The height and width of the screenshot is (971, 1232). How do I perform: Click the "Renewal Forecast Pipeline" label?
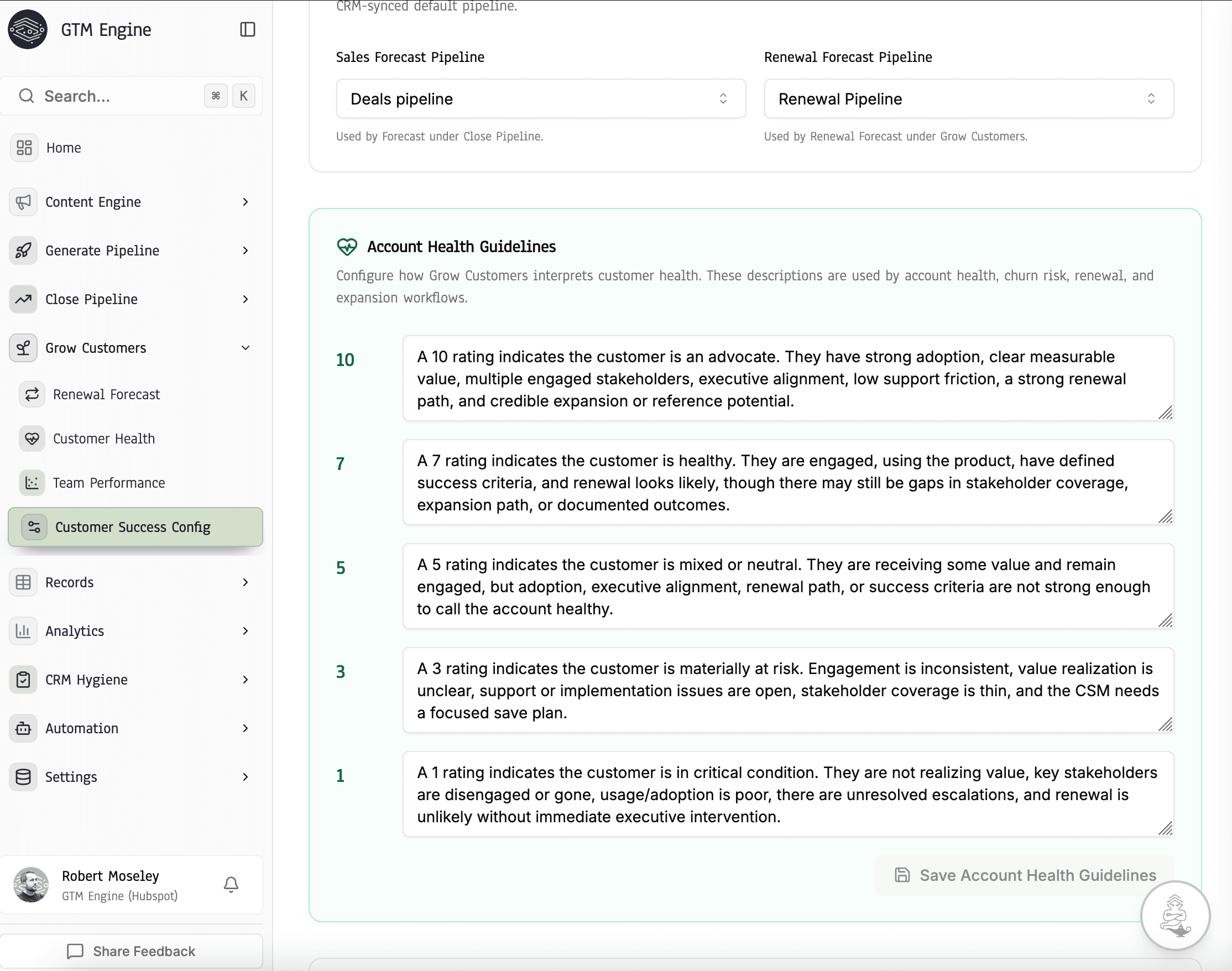click(x=848, y=57)
